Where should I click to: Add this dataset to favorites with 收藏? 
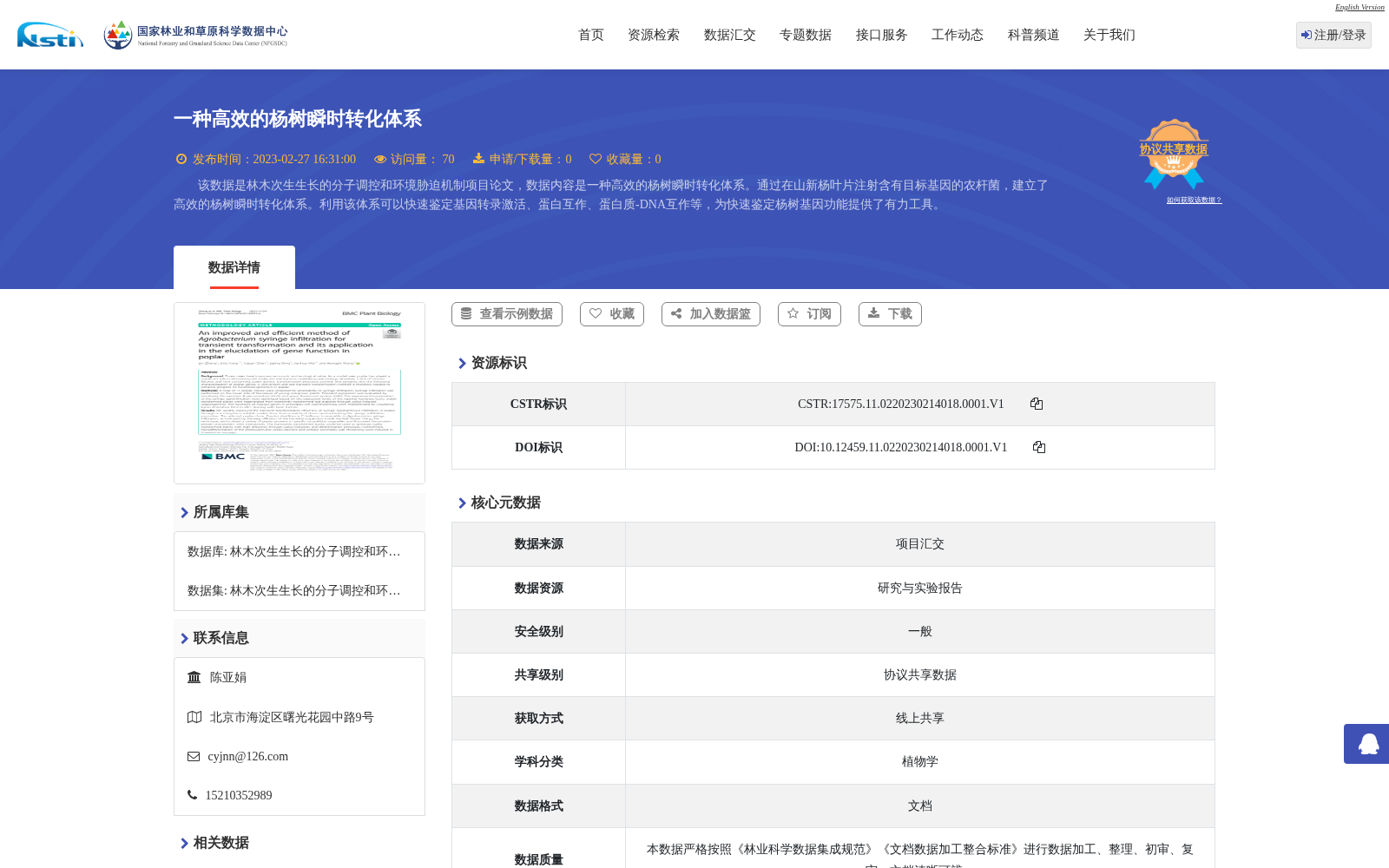[612, 314]
